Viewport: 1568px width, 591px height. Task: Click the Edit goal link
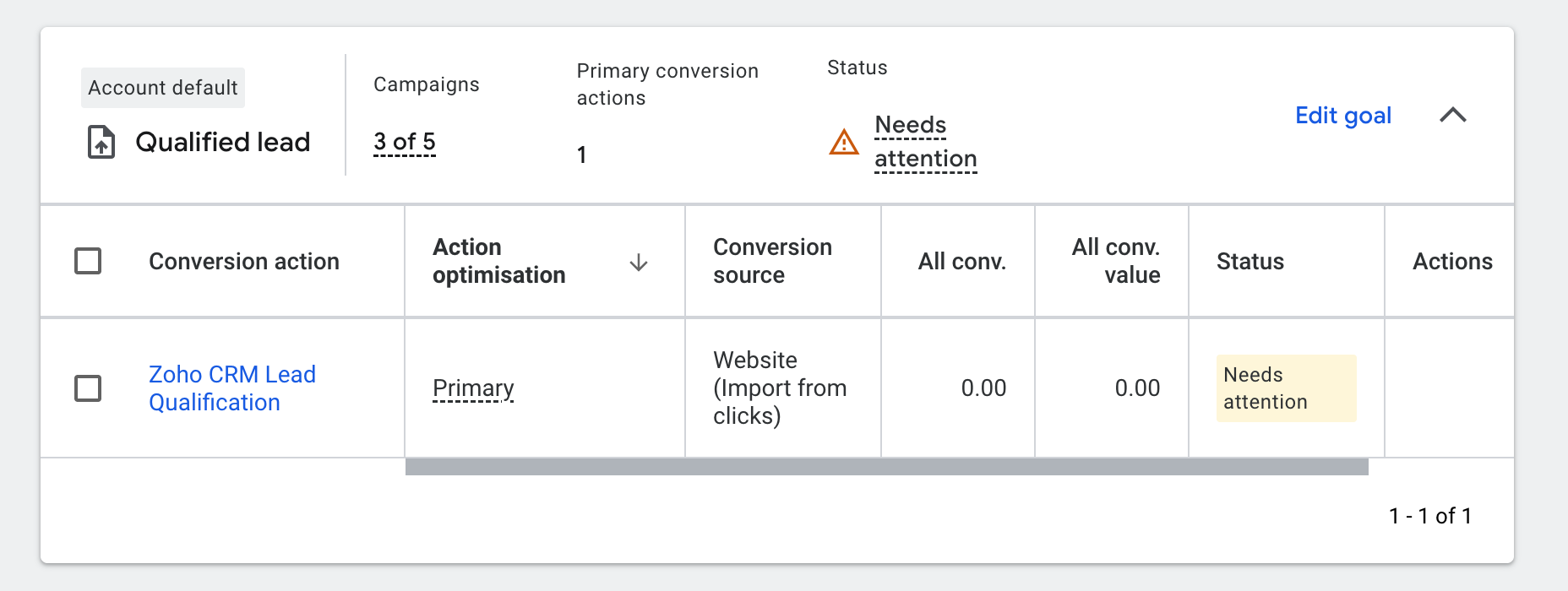(1343, 116)
